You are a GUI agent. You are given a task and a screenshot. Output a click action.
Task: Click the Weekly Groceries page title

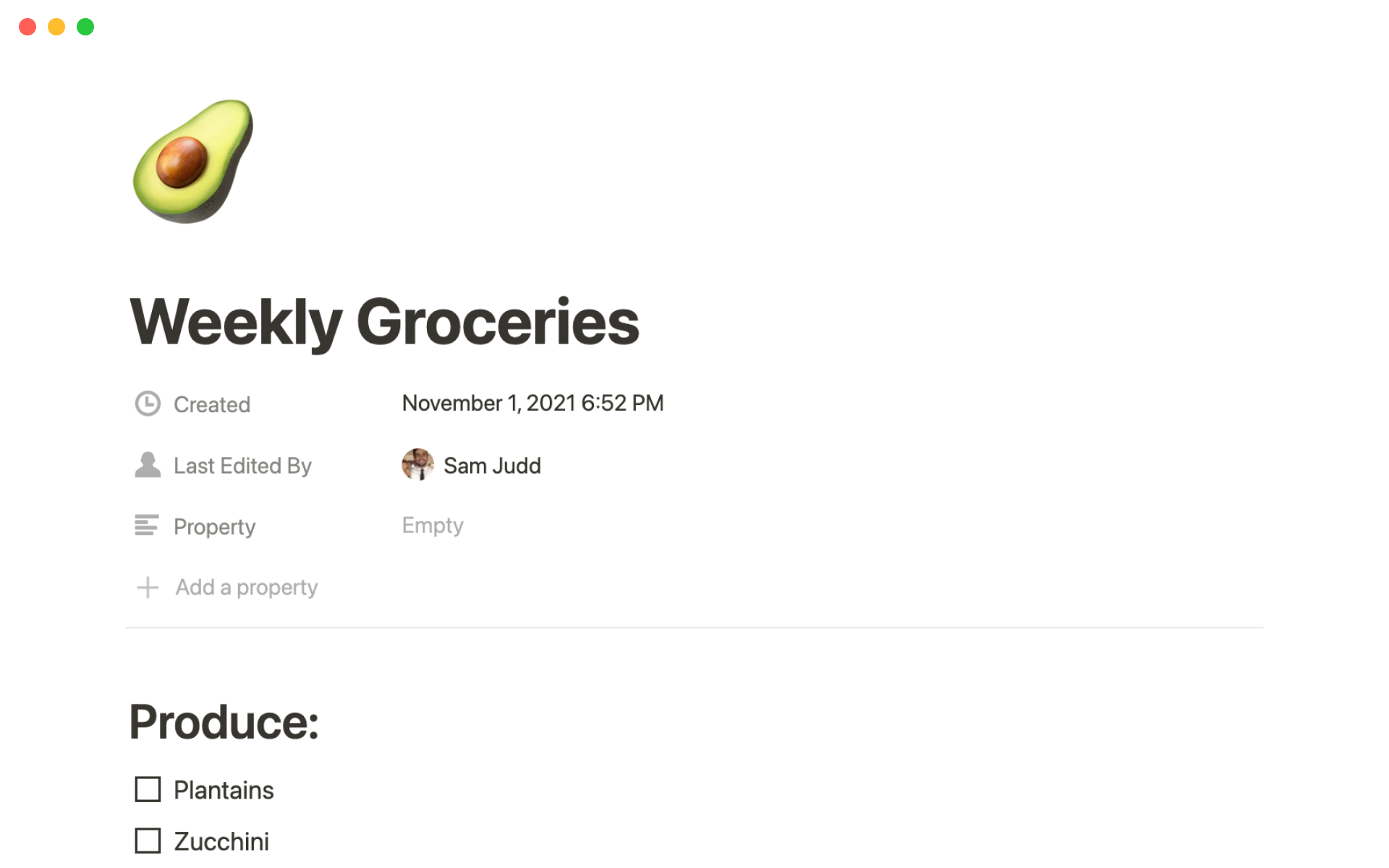384,323
